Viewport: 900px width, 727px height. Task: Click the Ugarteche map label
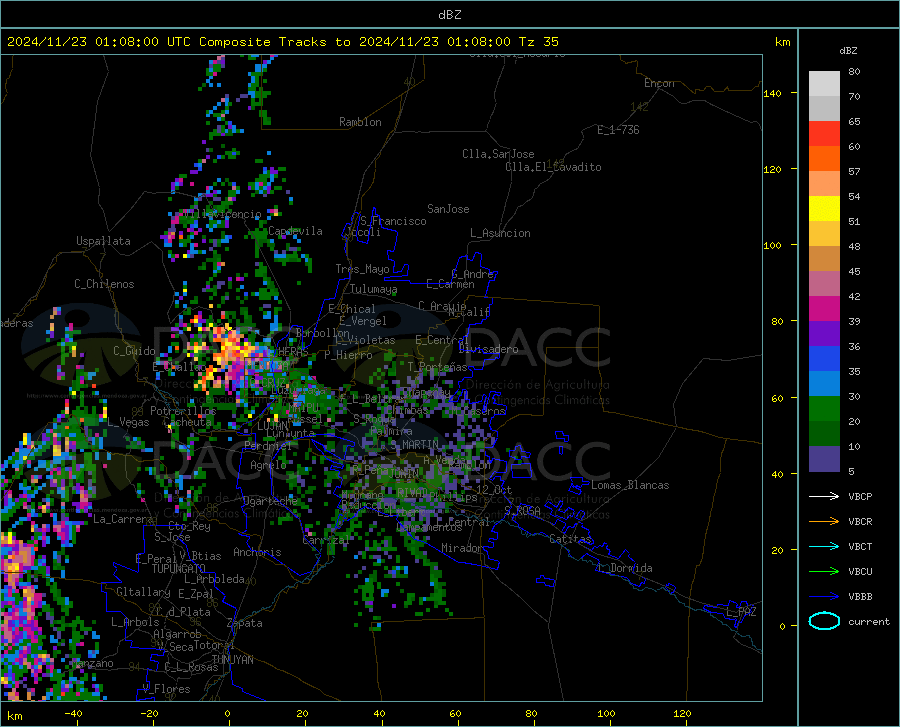[270, 501]
